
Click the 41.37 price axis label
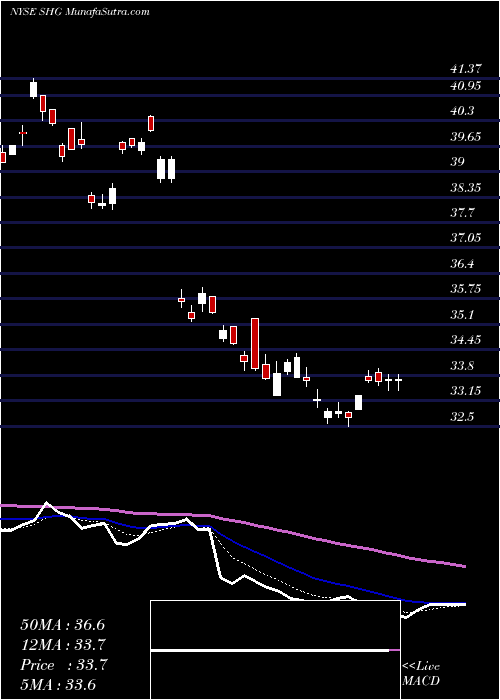[466, 69]
